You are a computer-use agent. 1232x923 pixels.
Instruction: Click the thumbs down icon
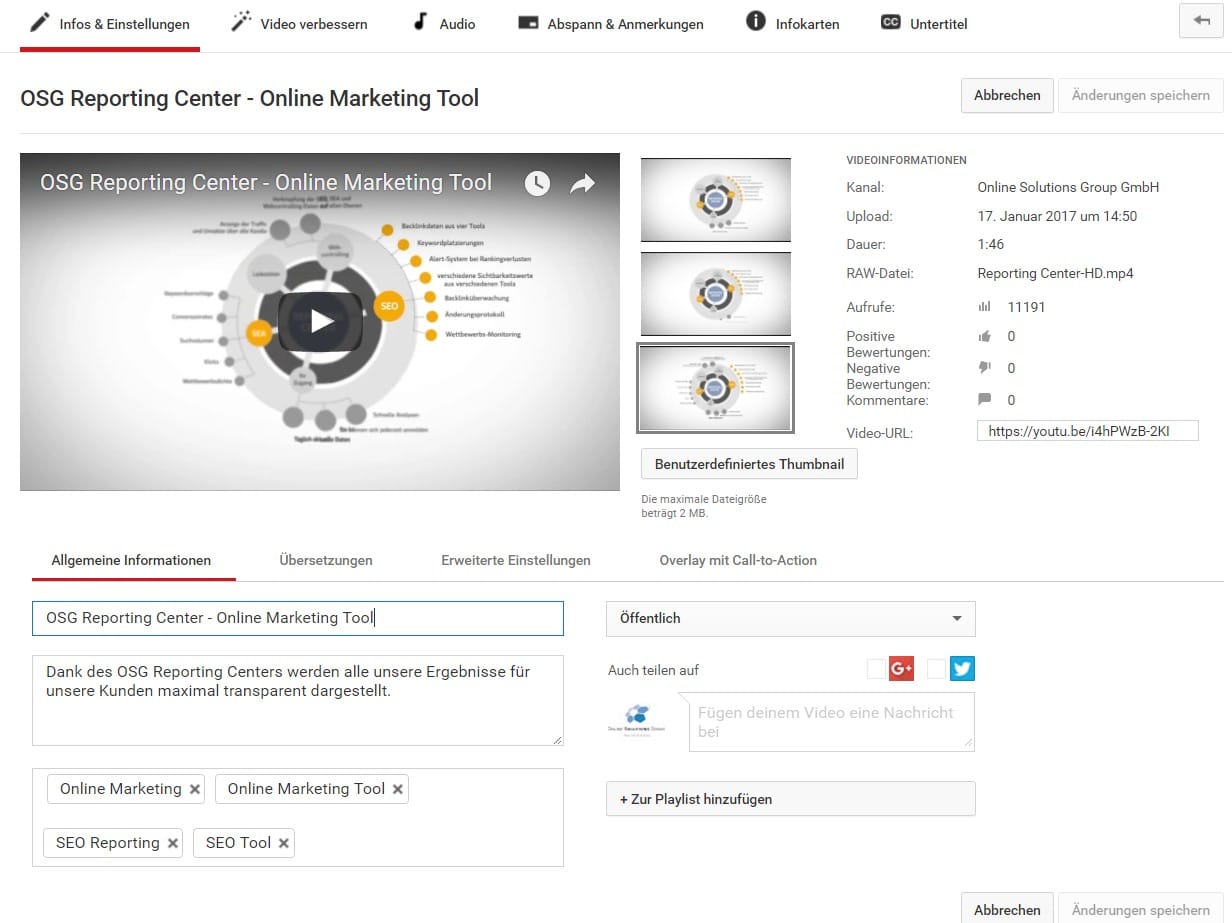tap(984, 368)
